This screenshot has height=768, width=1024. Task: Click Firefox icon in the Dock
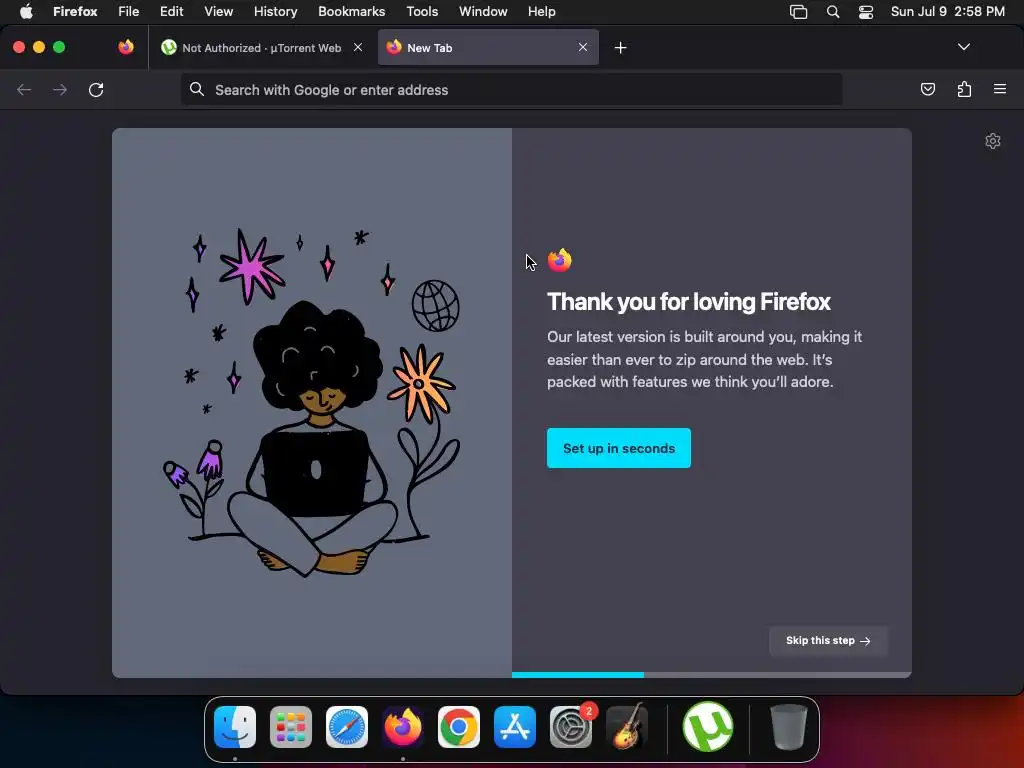403,727
